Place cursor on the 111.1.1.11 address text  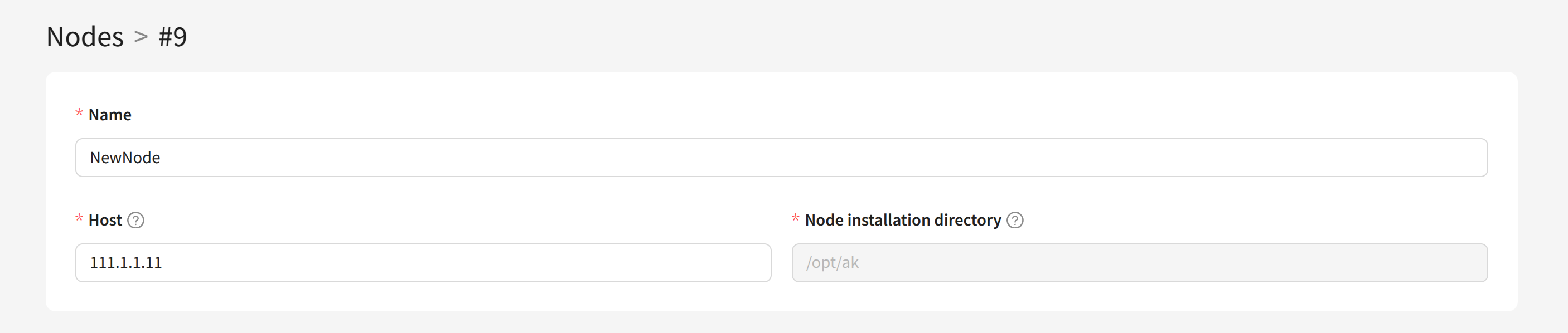click(126, 262)
